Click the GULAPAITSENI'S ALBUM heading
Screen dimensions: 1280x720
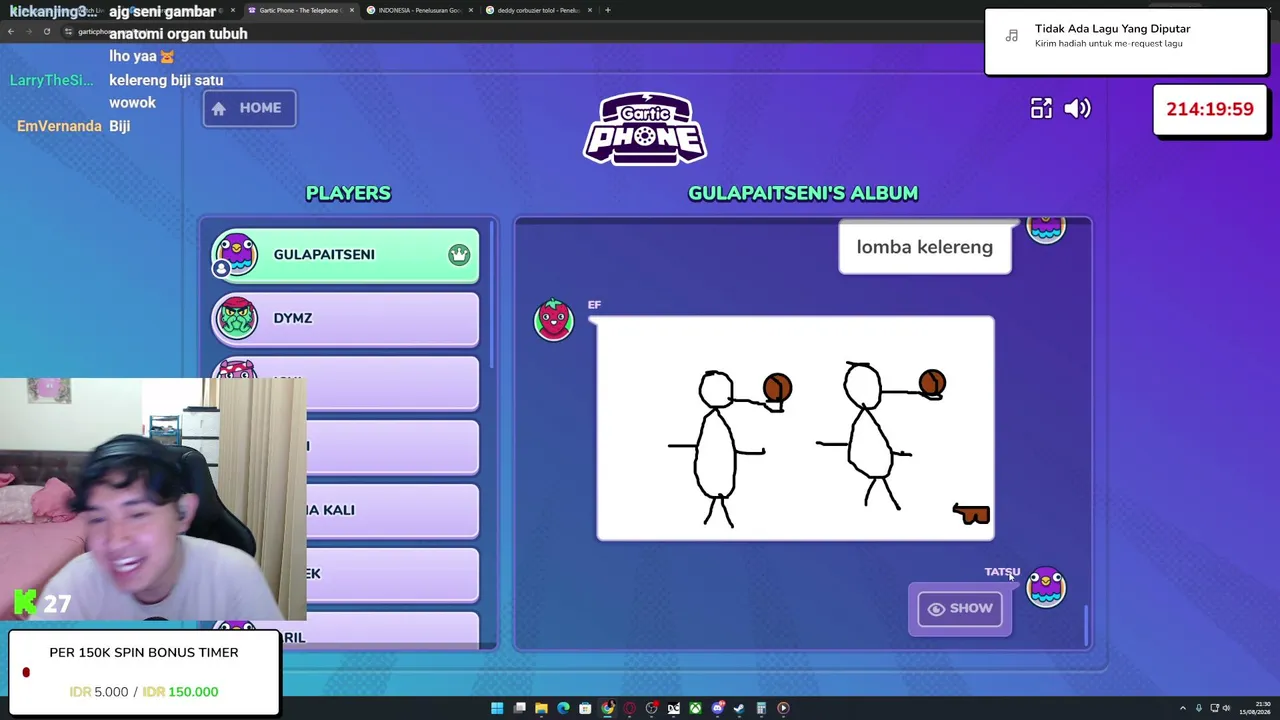pyautogui.click(x=803, y=193)
